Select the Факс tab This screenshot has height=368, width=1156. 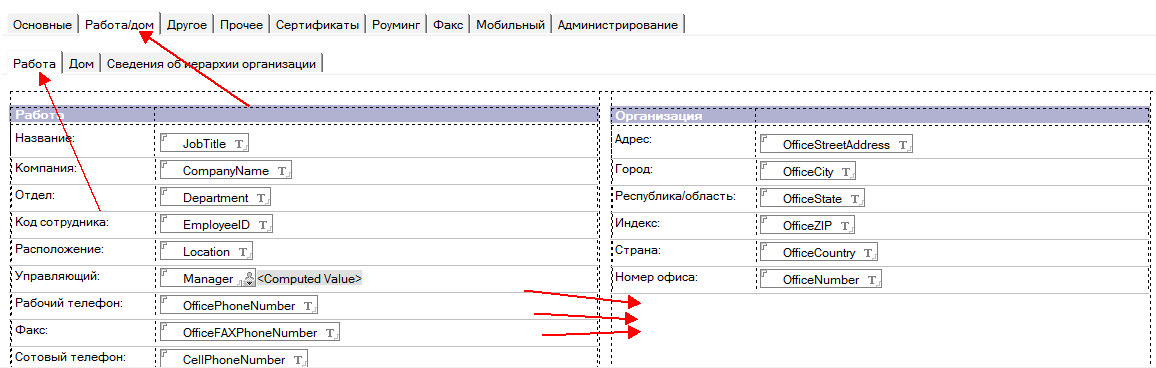pyautogui.click(x=448, y=24)
